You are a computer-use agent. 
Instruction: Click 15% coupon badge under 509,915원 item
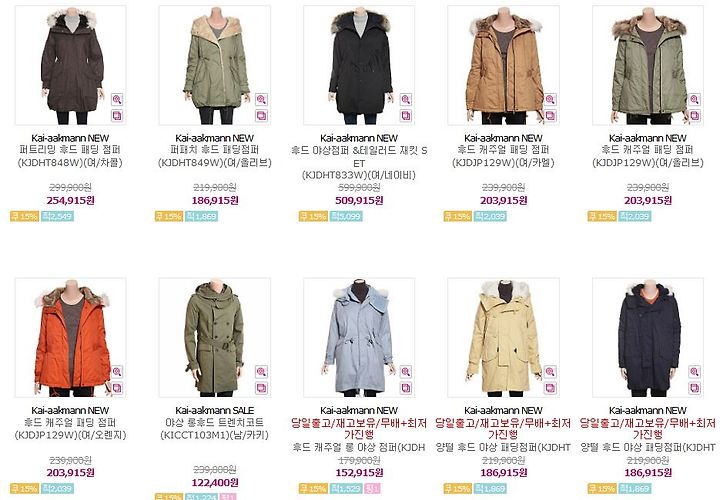(313, 216)
